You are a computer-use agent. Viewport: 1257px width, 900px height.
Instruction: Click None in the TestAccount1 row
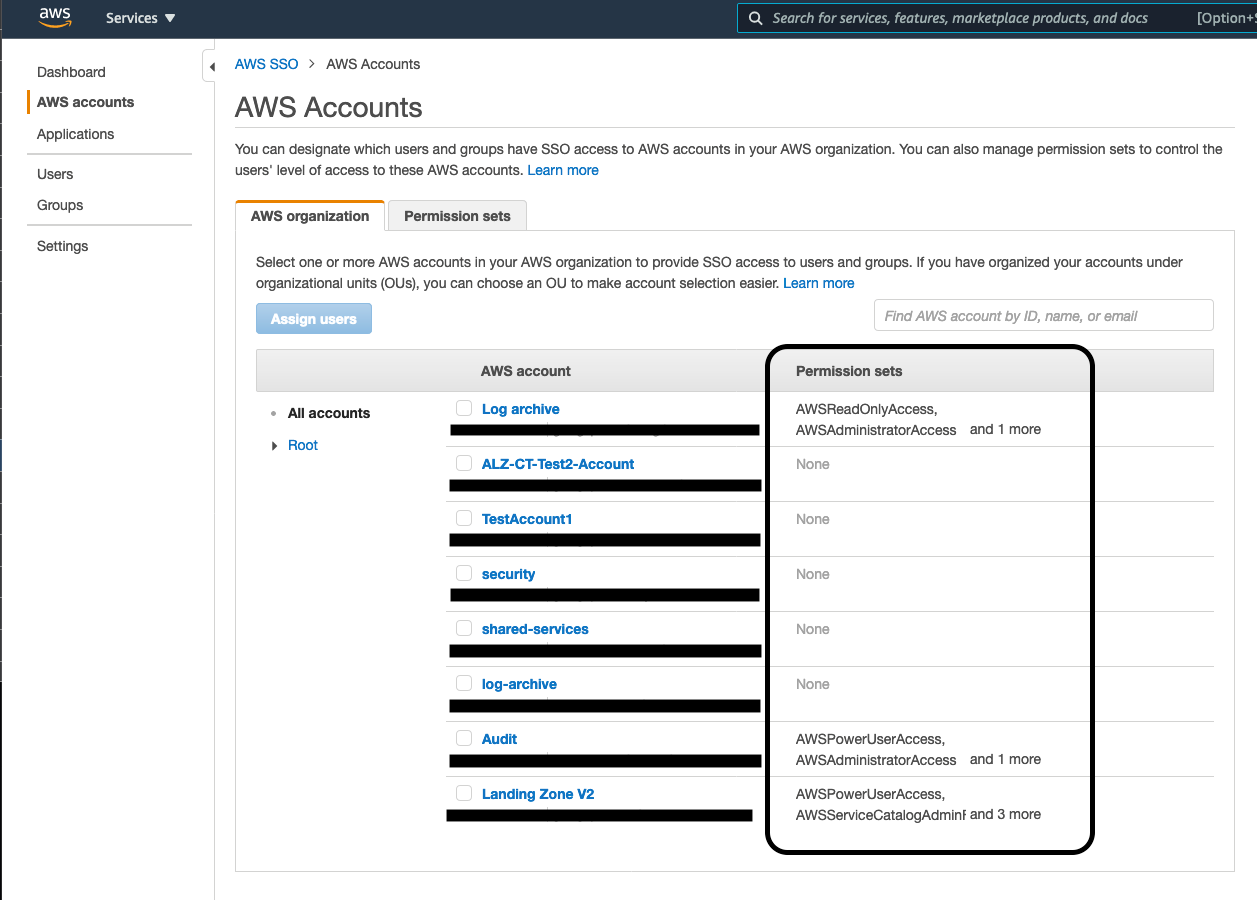(x=813, y=519)
